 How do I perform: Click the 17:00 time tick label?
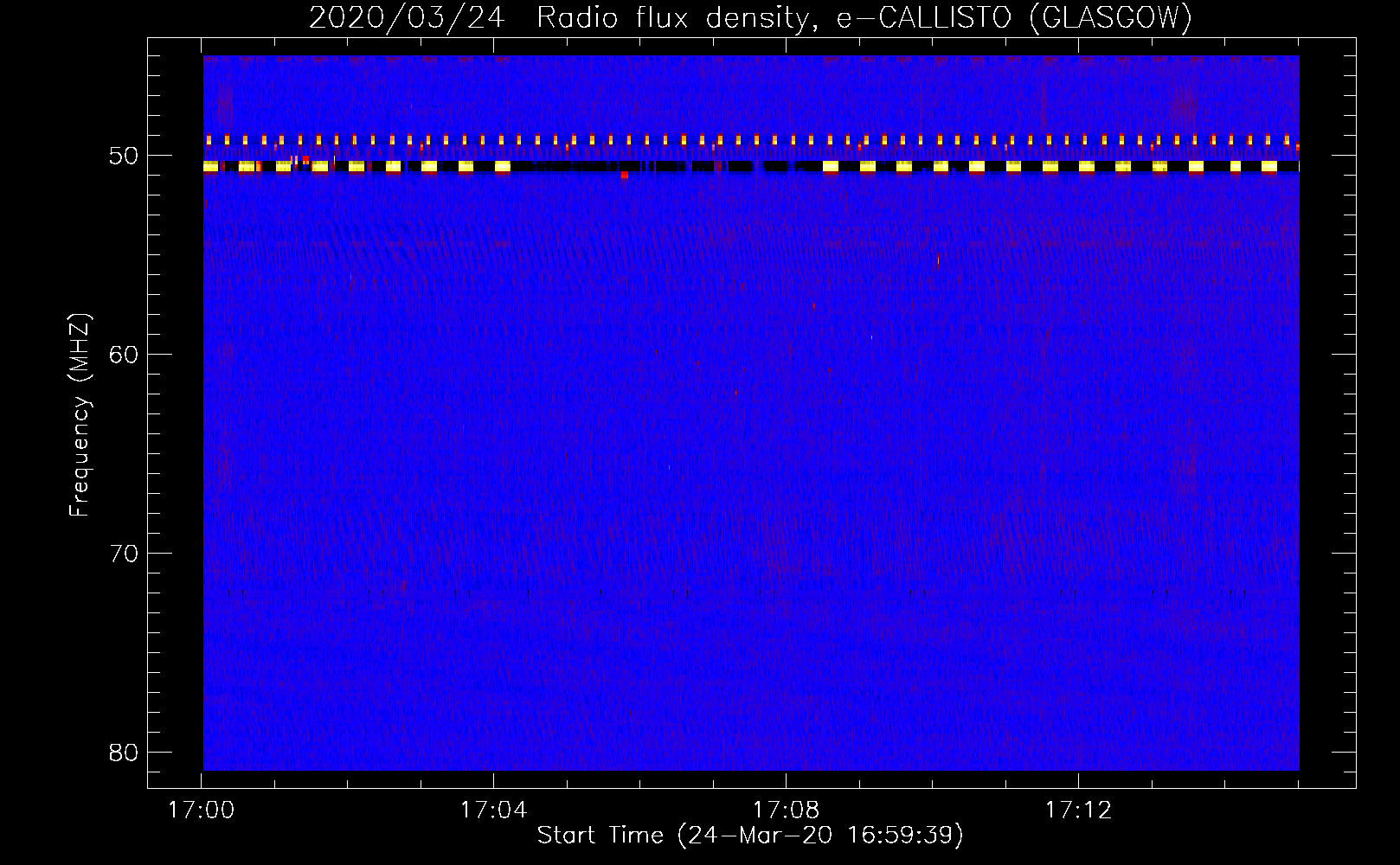(x=202, y=811)
